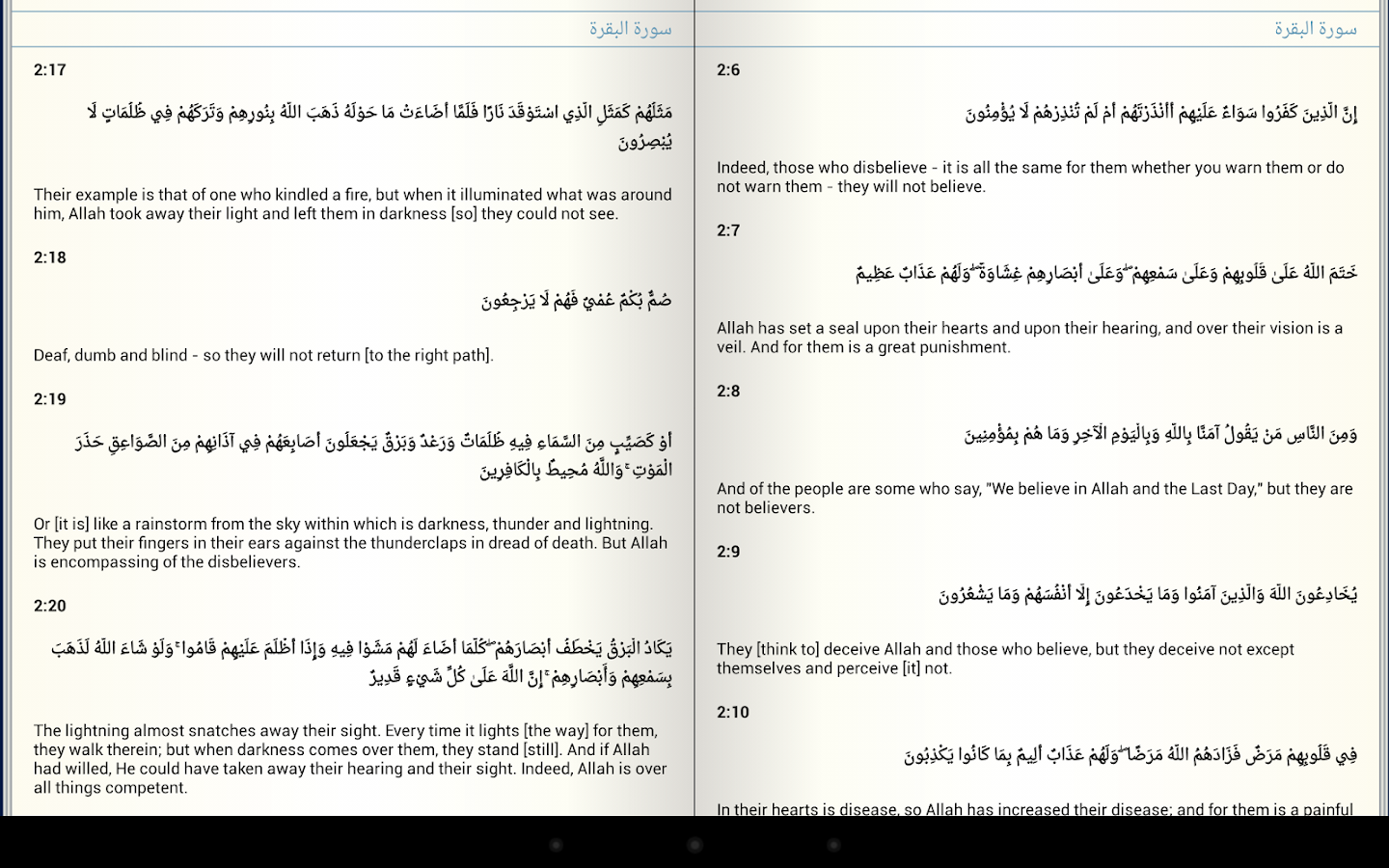
Task: Tap verse number 2:19 label
Action: [50, 398]
